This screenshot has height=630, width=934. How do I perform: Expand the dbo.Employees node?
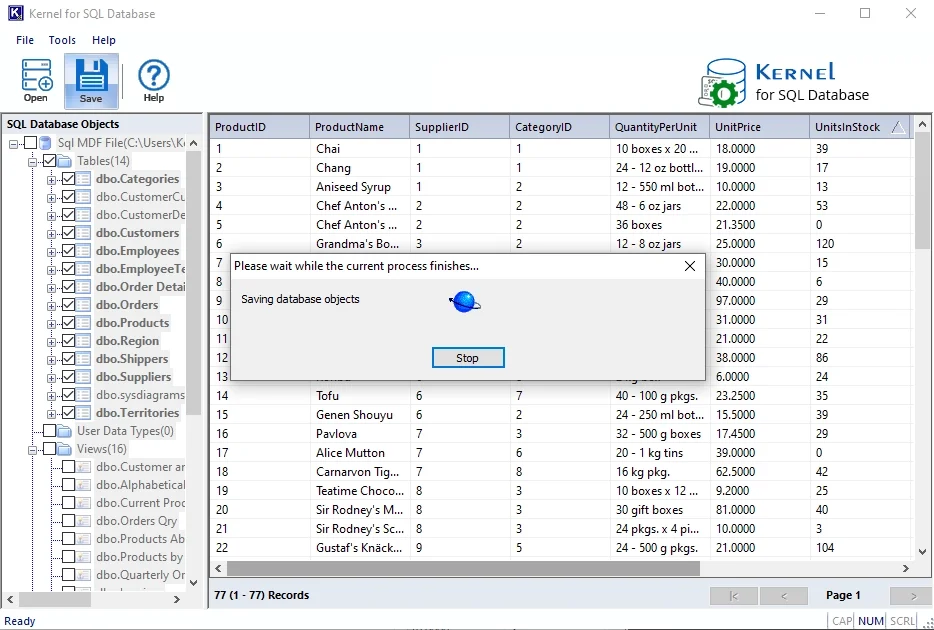pyautogui.click(x=52, y=252)
